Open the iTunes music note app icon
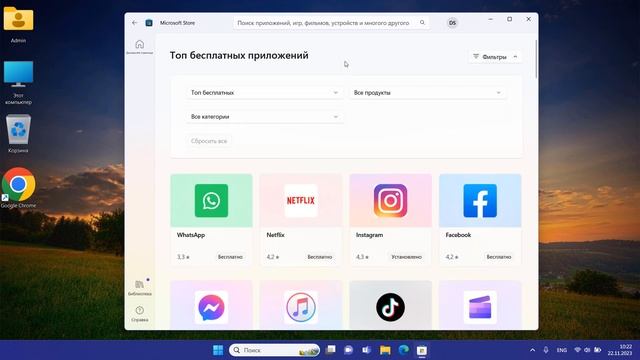 (301, 307)
